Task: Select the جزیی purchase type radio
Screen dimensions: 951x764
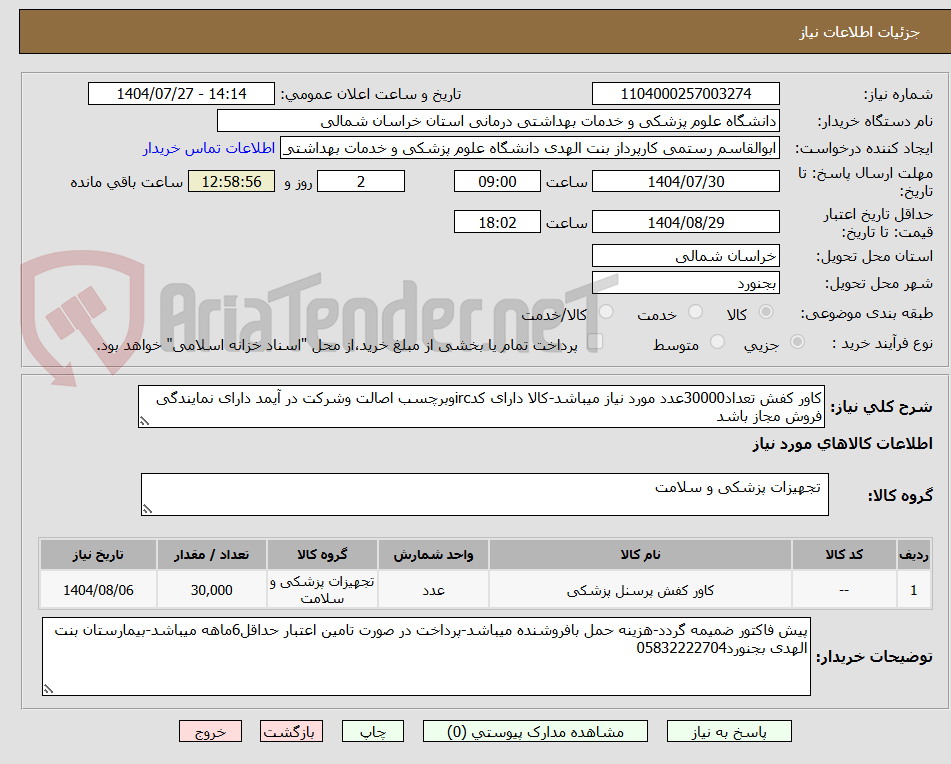Action: [798, 342]
